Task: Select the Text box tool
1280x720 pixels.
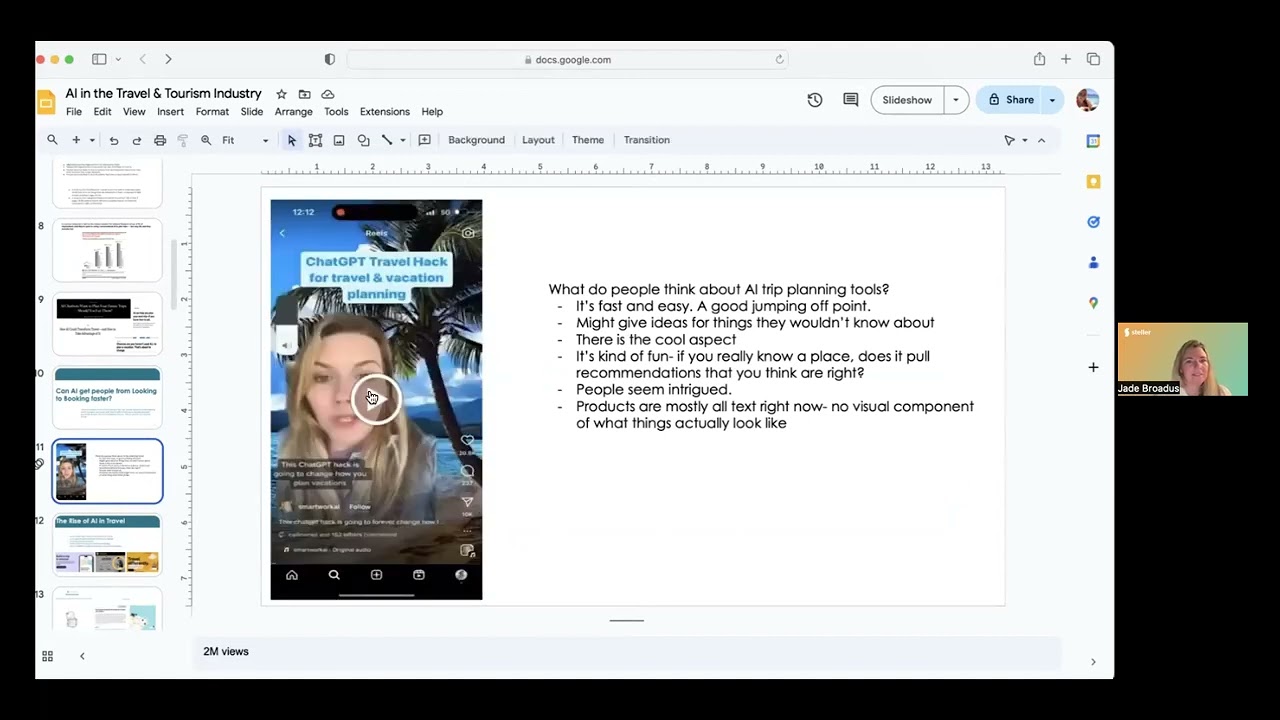Action: (x=315, y=140)
